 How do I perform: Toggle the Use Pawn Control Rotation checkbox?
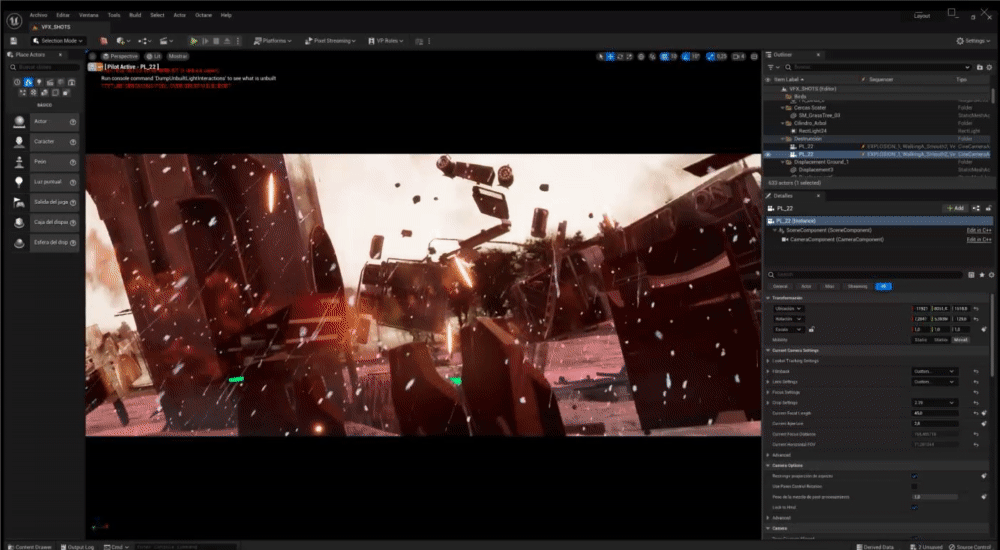(914, 486)
